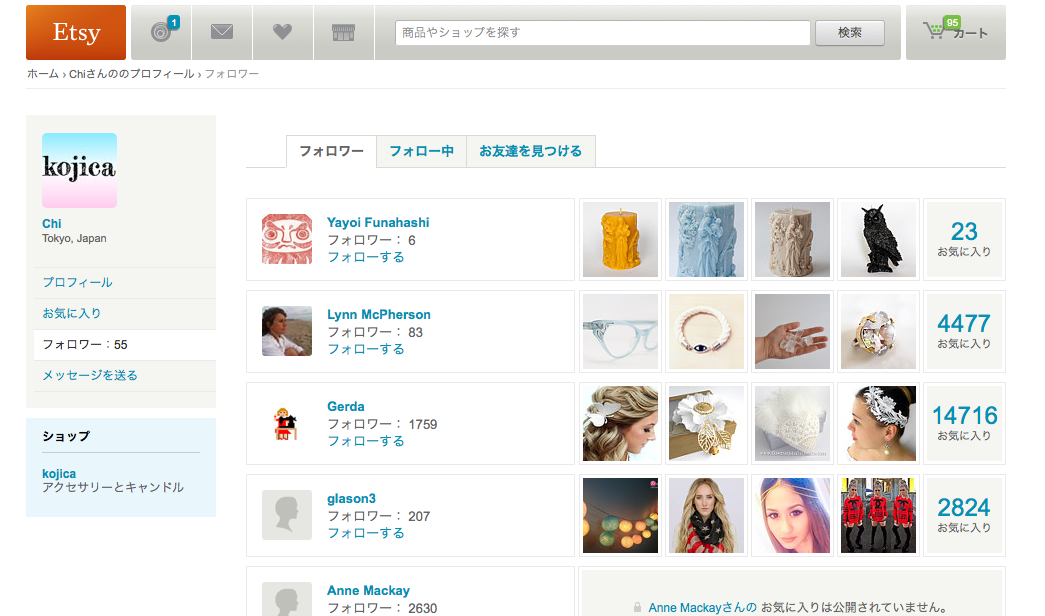Open the blue cat-eye glasses thumbnail
The height and width of the screenshot is (616, 1045).
click(x=620, y=331)
